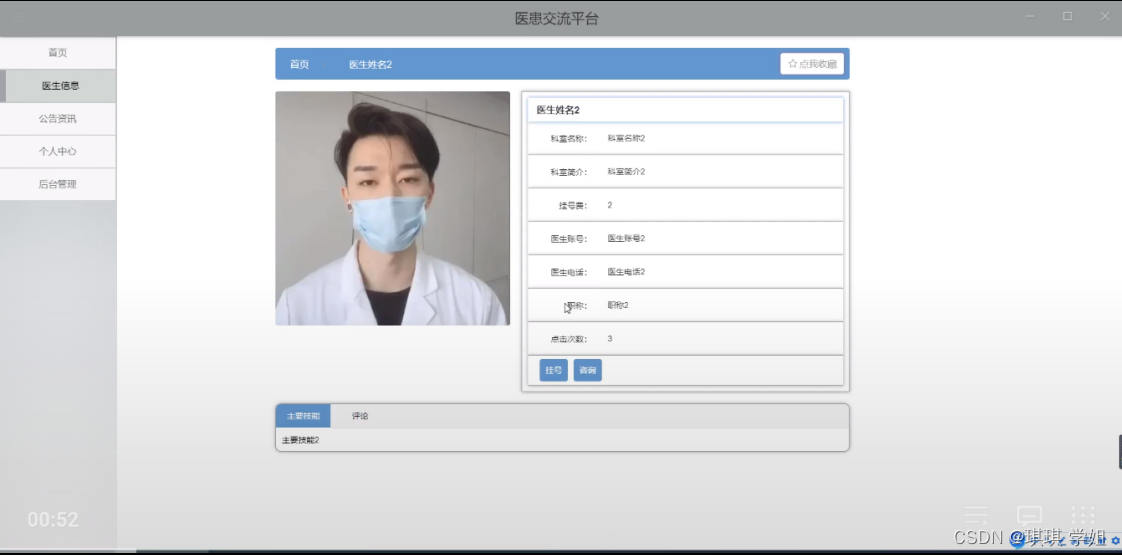
Task: Open 公告资讯 in the sidebar
Action: (x=58, y=119)
